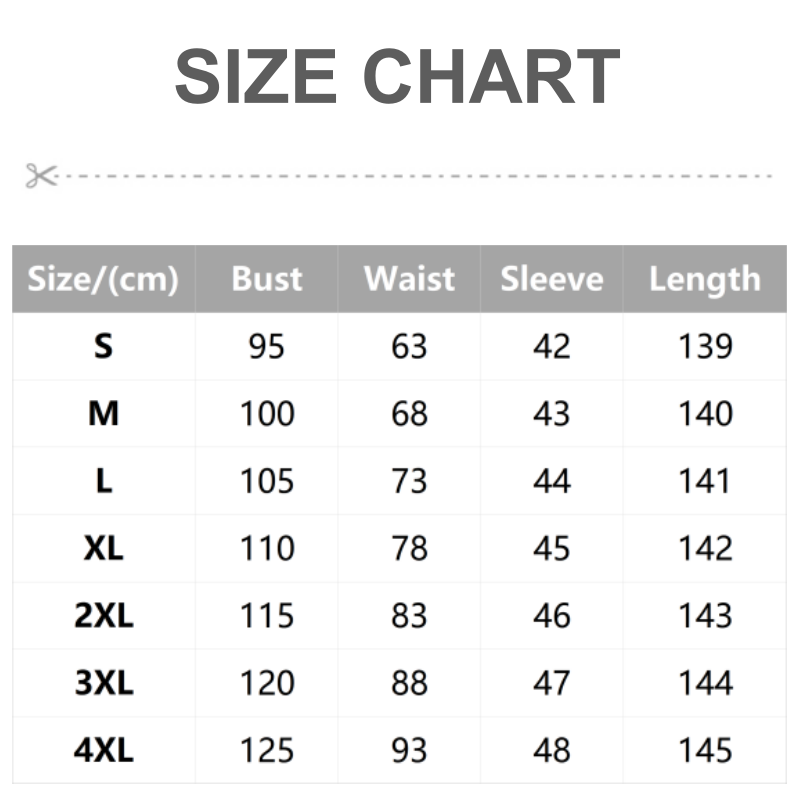Click the Waist column header

pos(409,279)
